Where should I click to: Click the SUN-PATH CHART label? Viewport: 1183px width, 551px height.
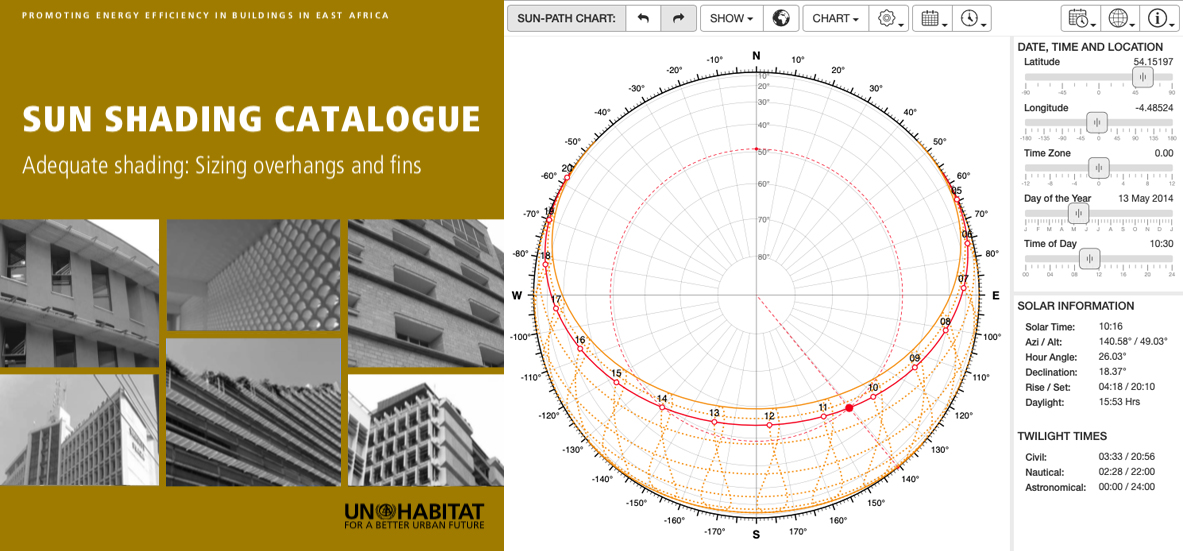[x=566, y=19]
